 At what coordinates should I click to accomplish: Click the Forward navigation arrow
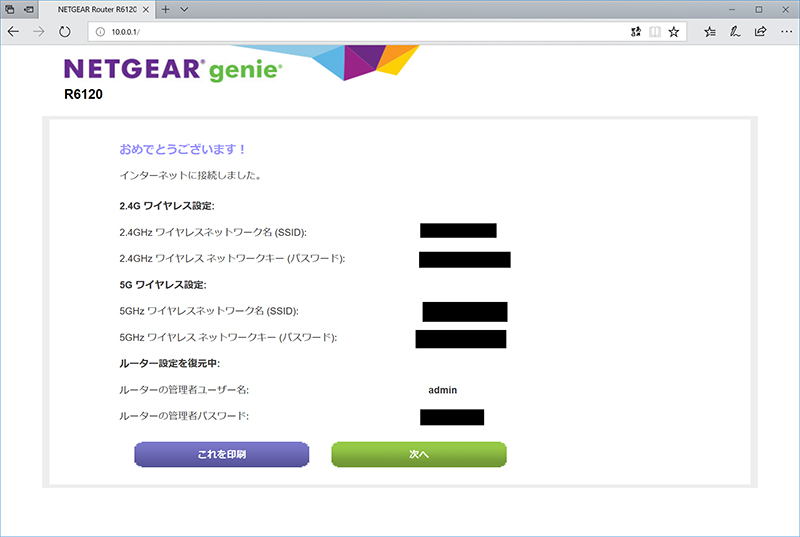(x=39, y=32)
